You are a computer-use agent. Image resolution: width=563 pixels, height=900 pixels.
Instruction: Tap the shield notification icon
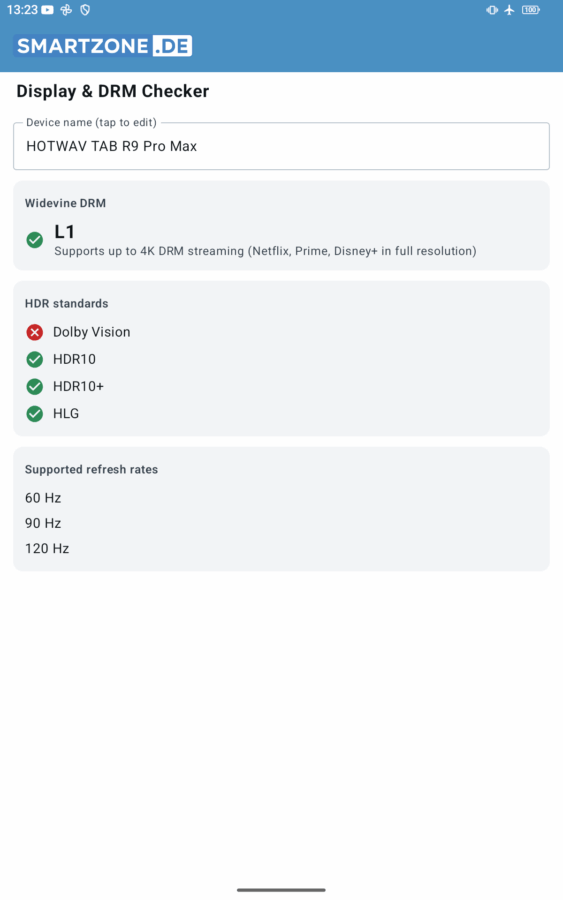tap(85, 10)
